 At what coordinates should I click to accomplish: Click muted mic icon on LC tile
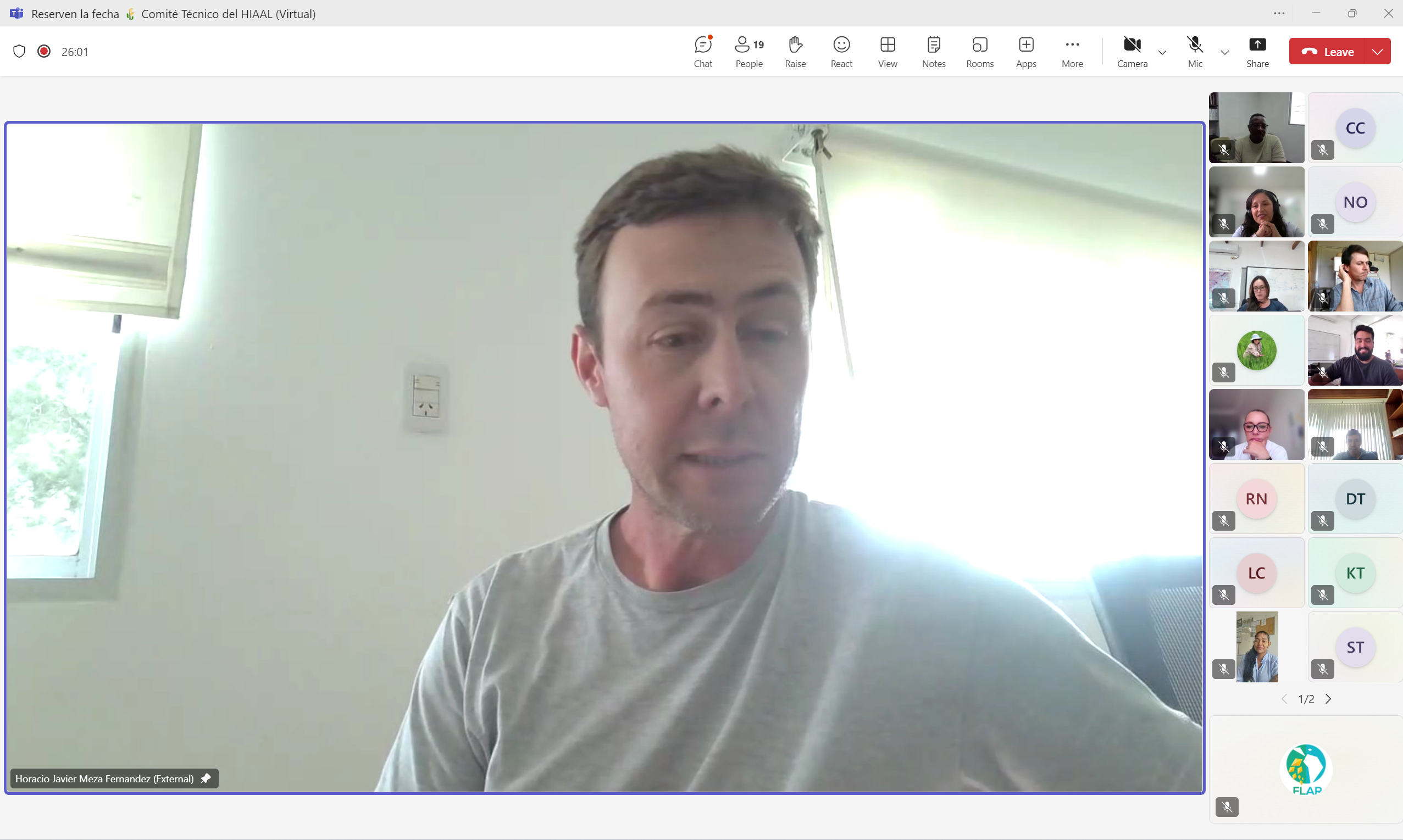pyautogui.click(x=1224, y=595)
